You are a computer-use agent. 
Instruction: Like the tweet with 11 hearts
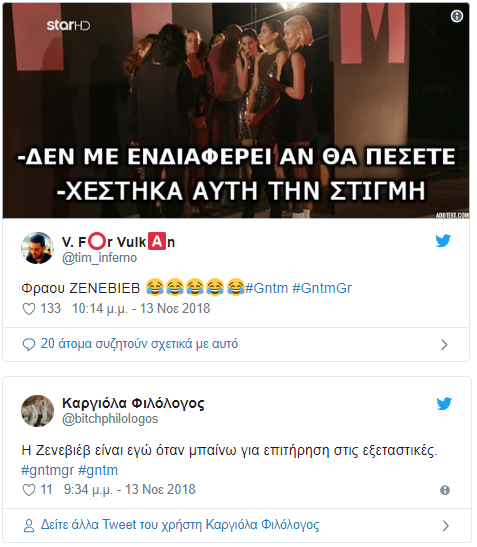point(29,490)
